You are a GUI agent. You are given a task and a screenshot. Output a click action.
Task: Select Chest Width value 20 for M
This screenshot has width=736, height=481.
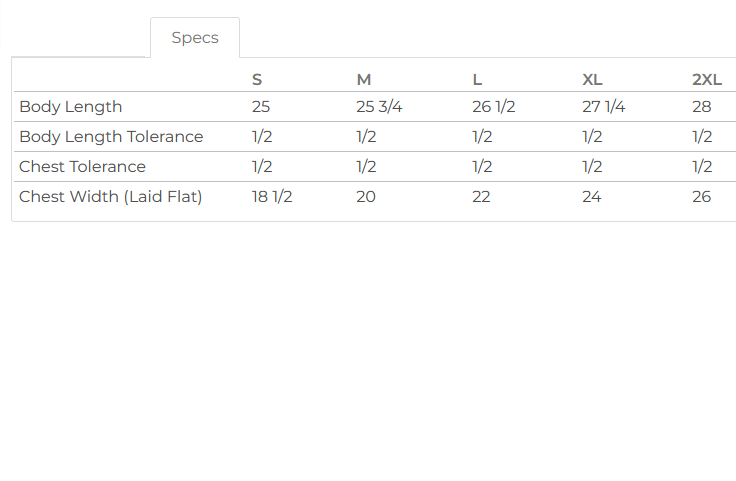coord(366,197)
